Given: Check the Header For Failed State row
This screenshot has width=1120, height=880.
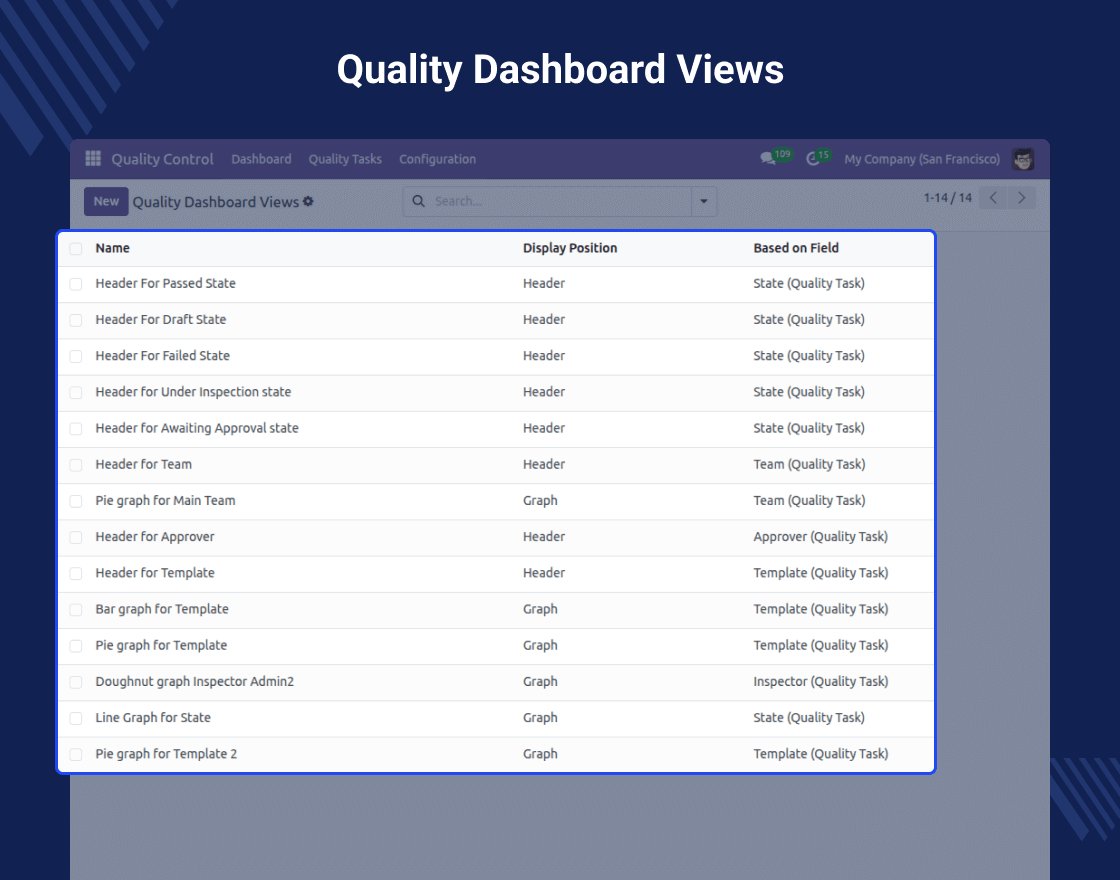Looking at the screenshot, I should (76, 356).
